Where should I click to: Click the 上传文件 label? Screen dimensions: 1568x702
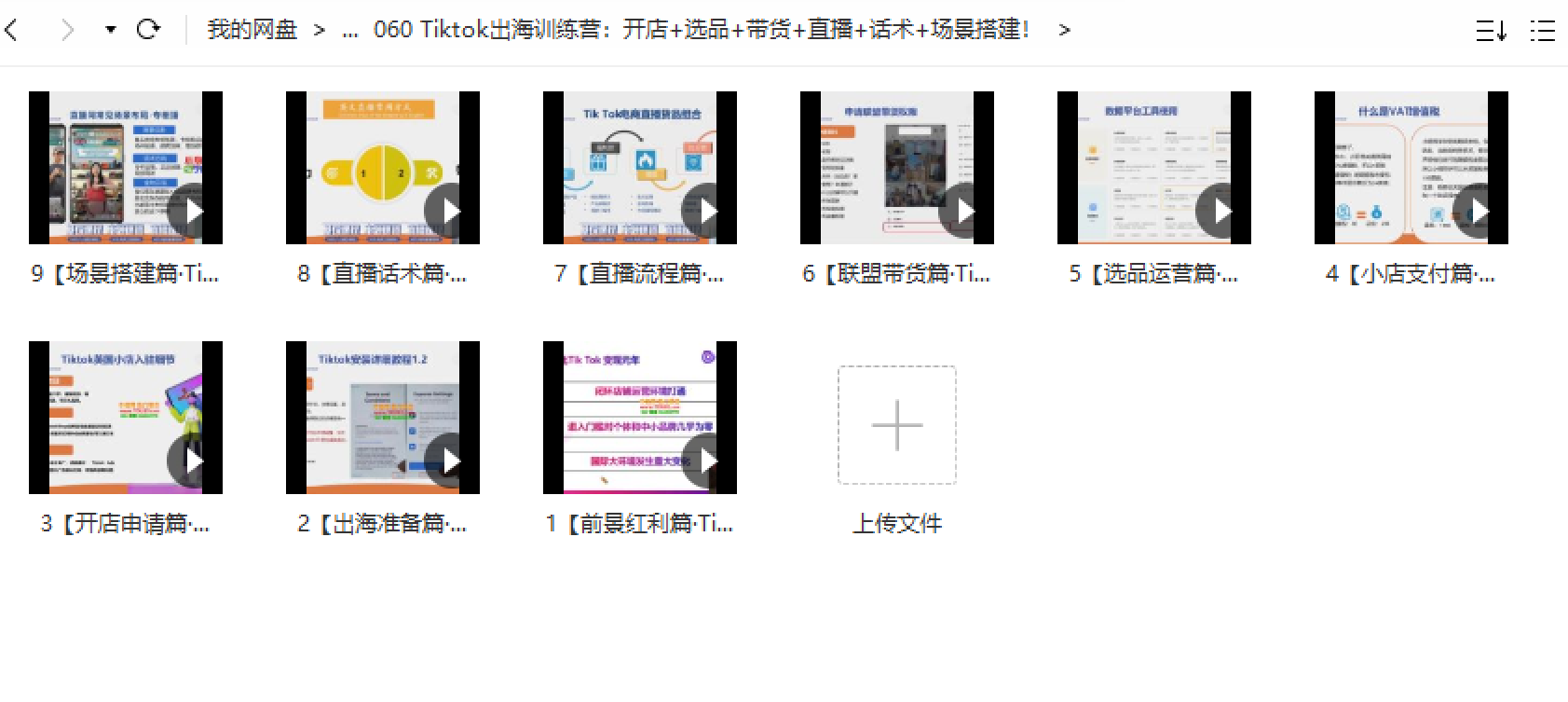click(x=897, y=523)
